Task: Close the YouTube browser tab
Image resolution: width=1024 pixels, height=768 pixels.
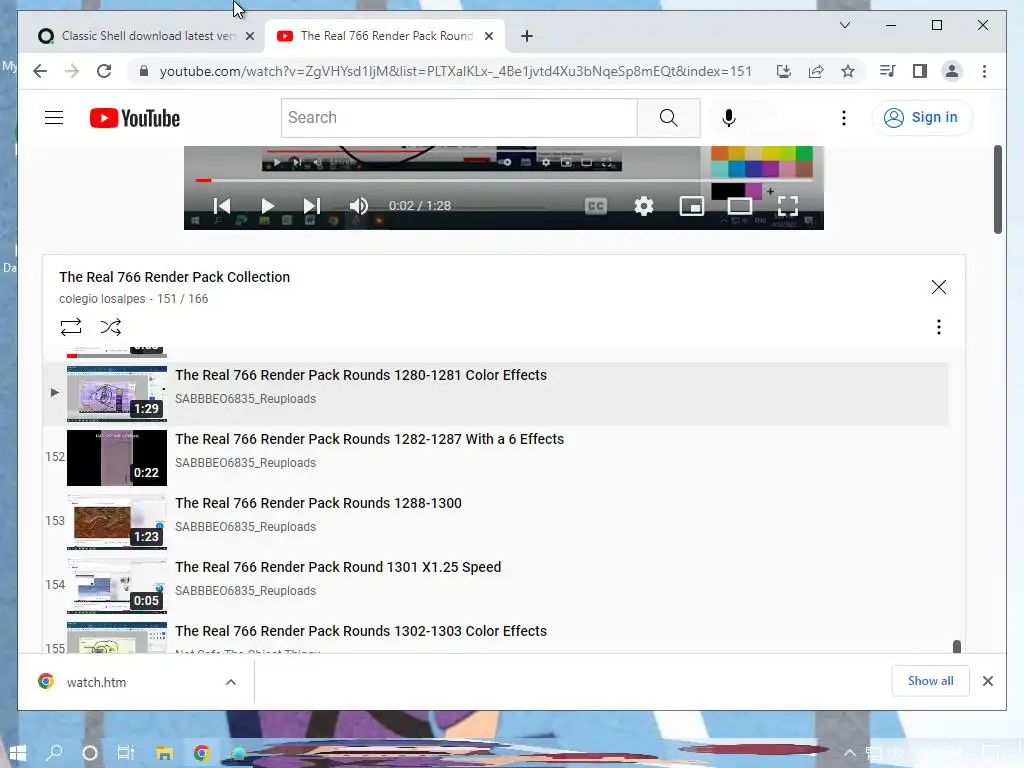Action: [488, 37]
